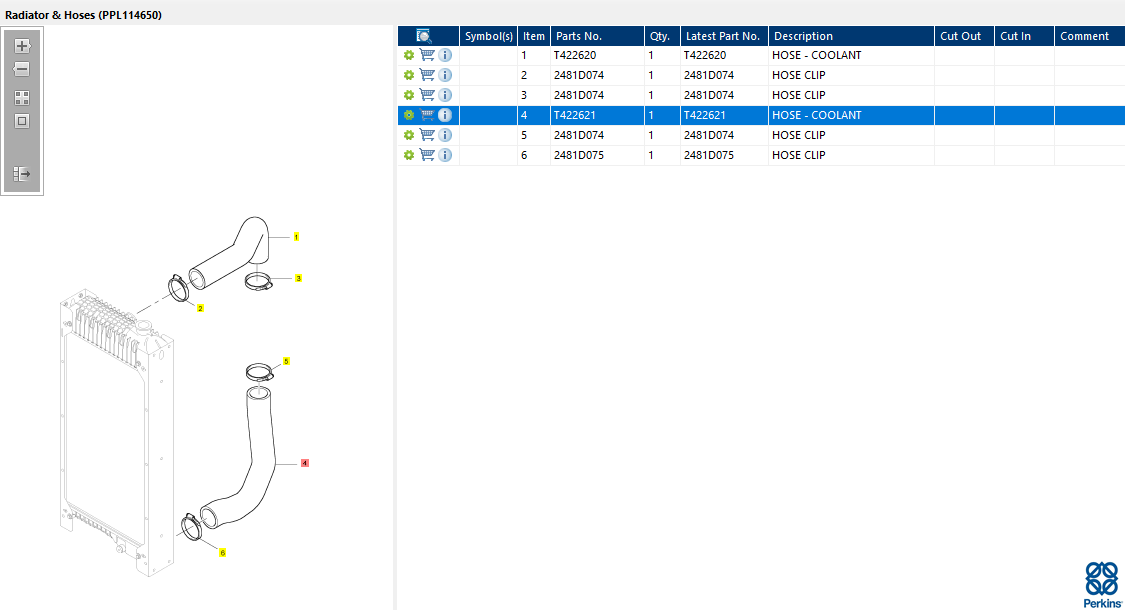
Task: Open info for item 1 T422620
Action: click(445, 55)
